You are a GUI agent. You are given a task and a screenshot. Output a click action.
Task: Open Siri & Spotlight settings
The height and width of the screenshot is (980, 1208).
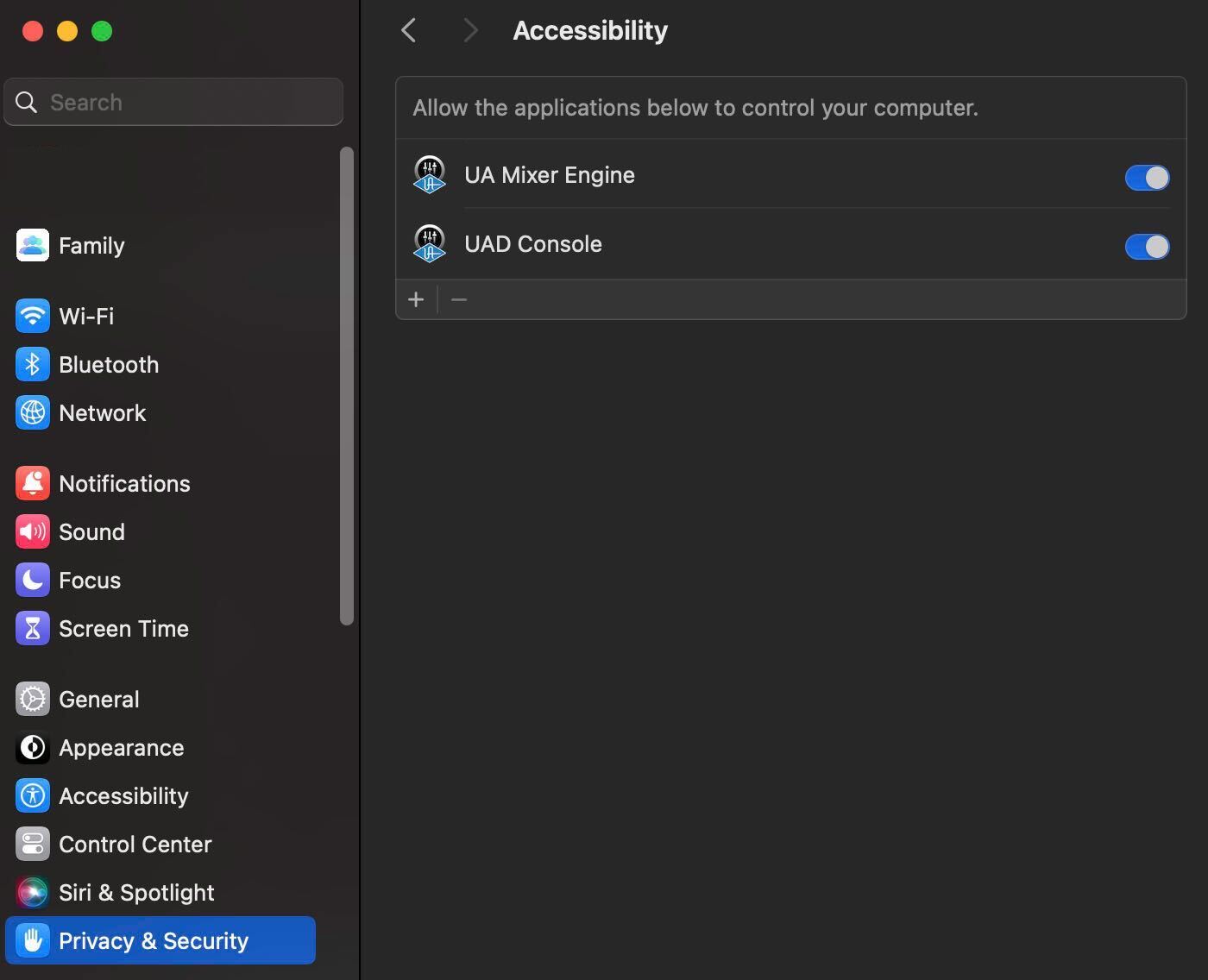[135, 892]
